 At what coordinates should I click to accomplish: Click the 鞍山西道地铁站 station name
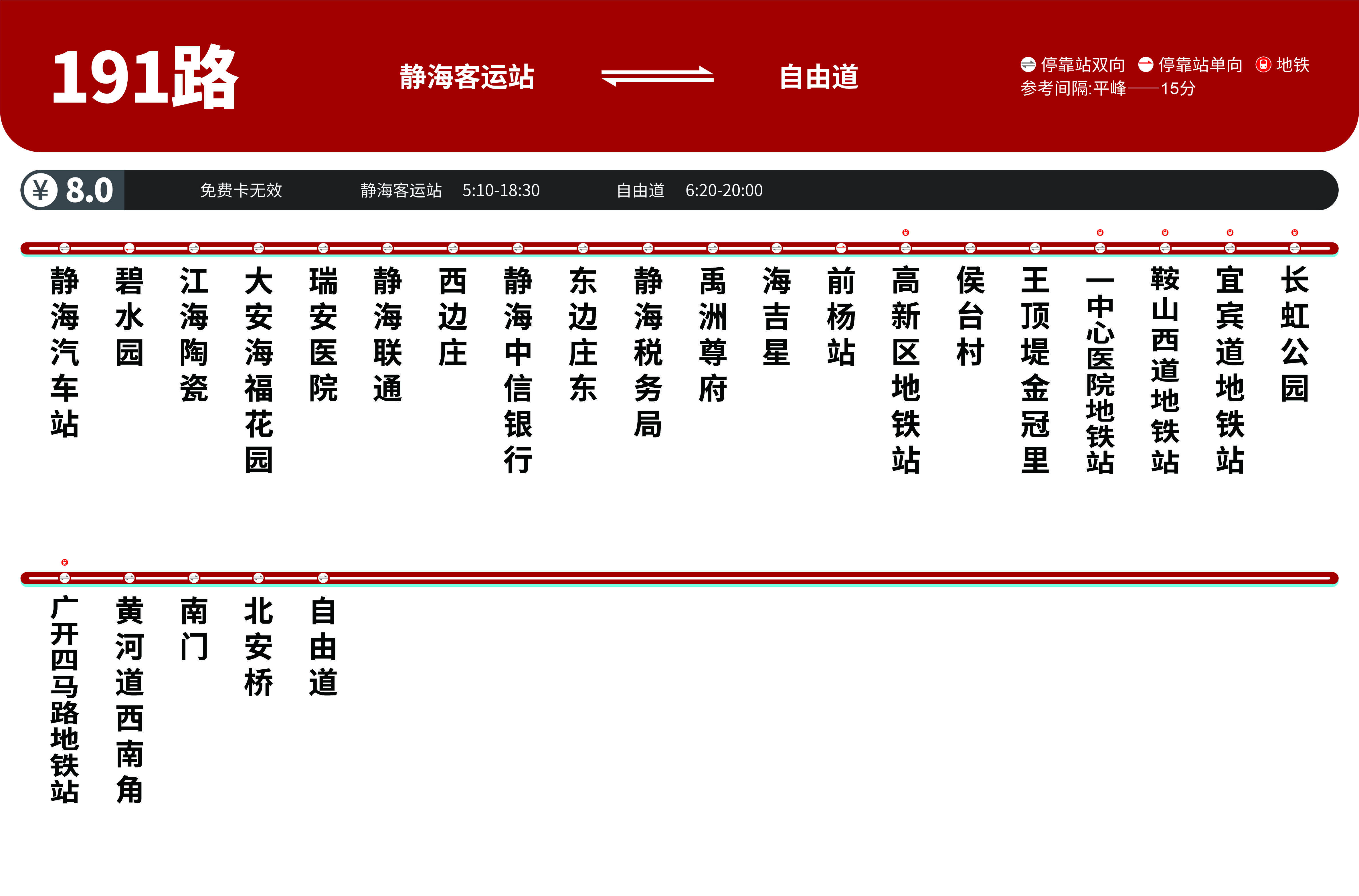coord(1165,370)
